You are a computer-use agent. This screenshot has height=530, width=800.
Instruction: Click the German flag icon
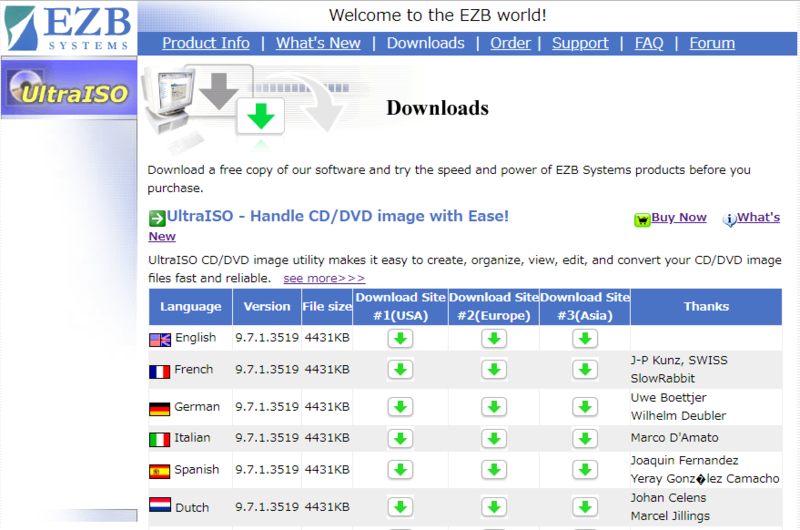[x=160, y=409]
